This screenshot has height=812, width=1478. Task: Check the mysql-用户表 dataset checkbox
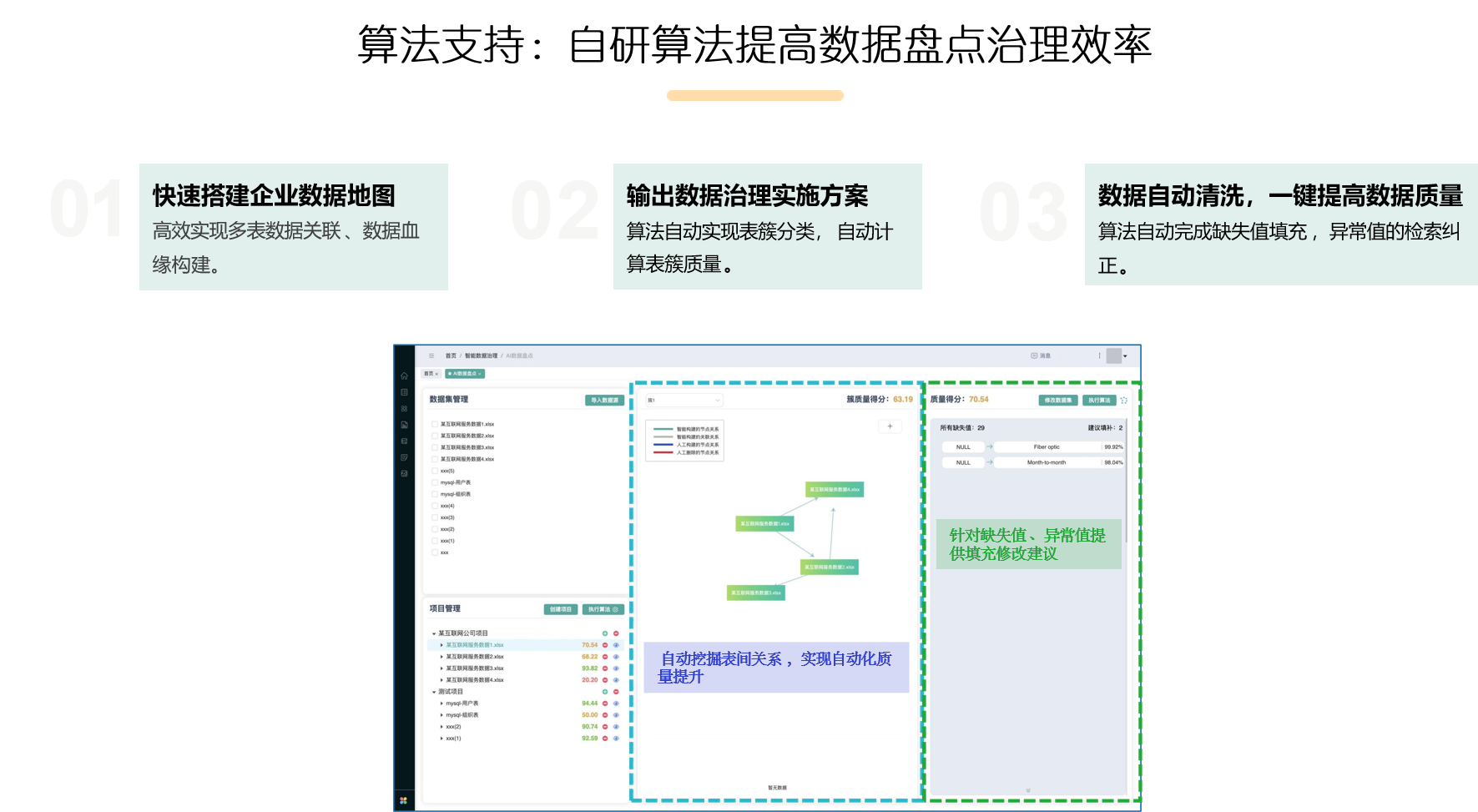click(435, 482)
